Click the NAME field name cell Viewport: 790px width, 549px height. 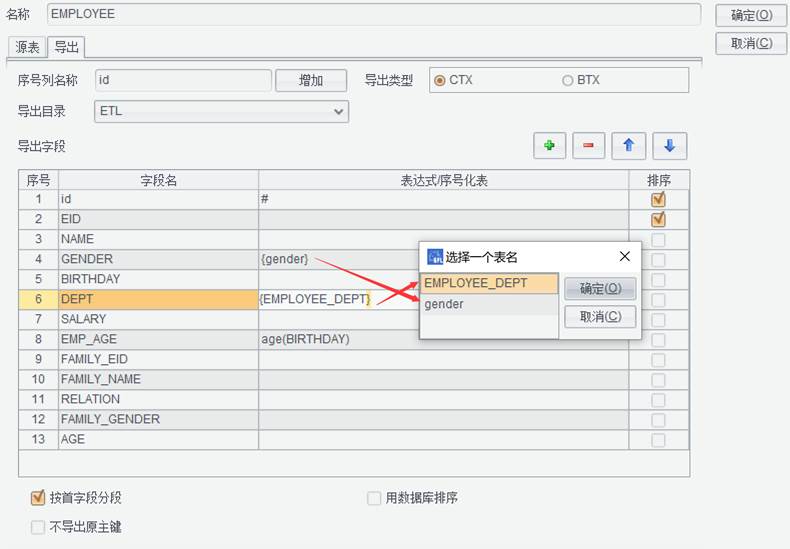pyautogui.click(x=158, y=239)
